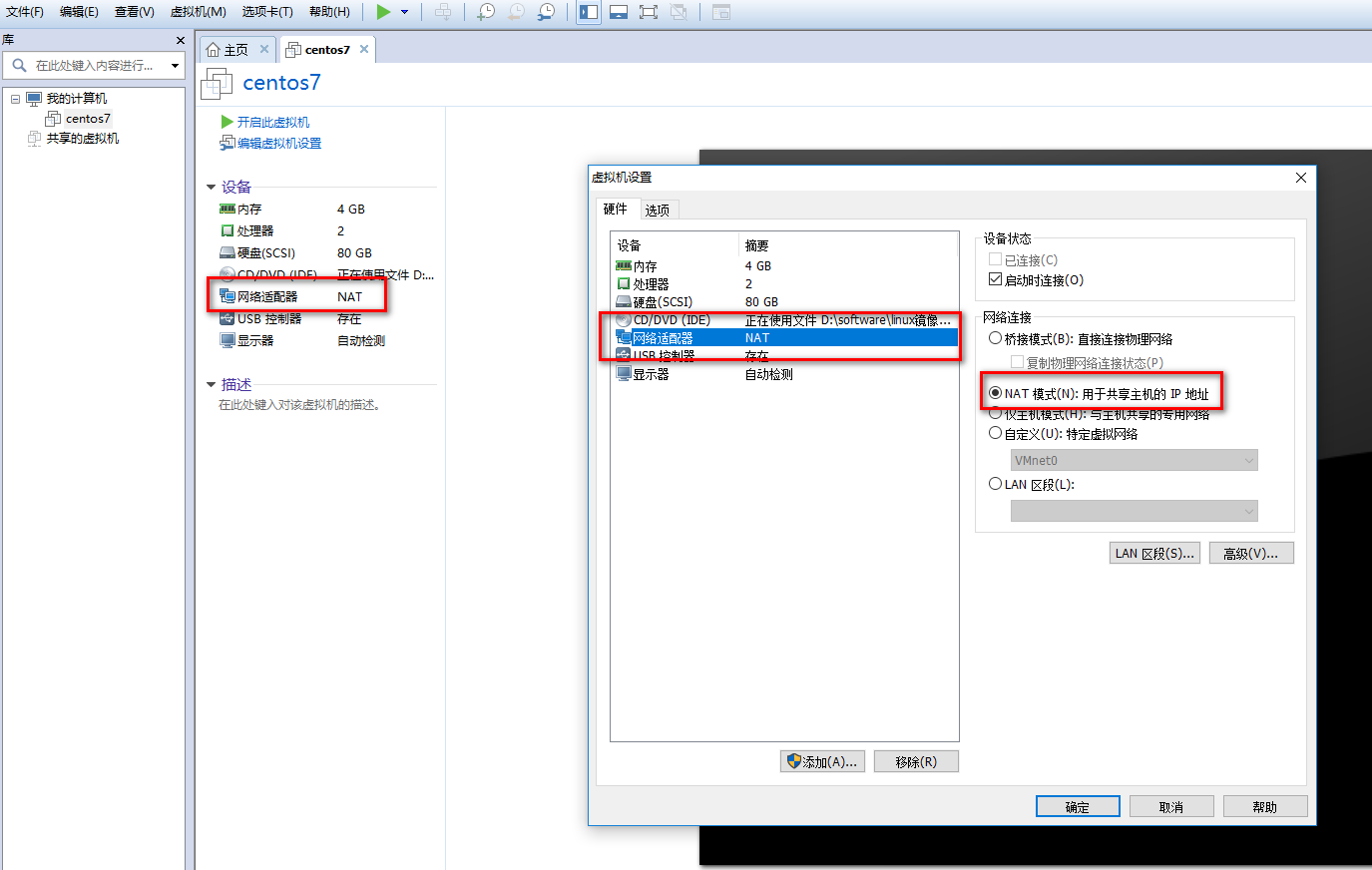Image resolution: width=1372 pixels, height=870 pixels.
Task: Click 移除(R) button
Action: tap(916, 761)
